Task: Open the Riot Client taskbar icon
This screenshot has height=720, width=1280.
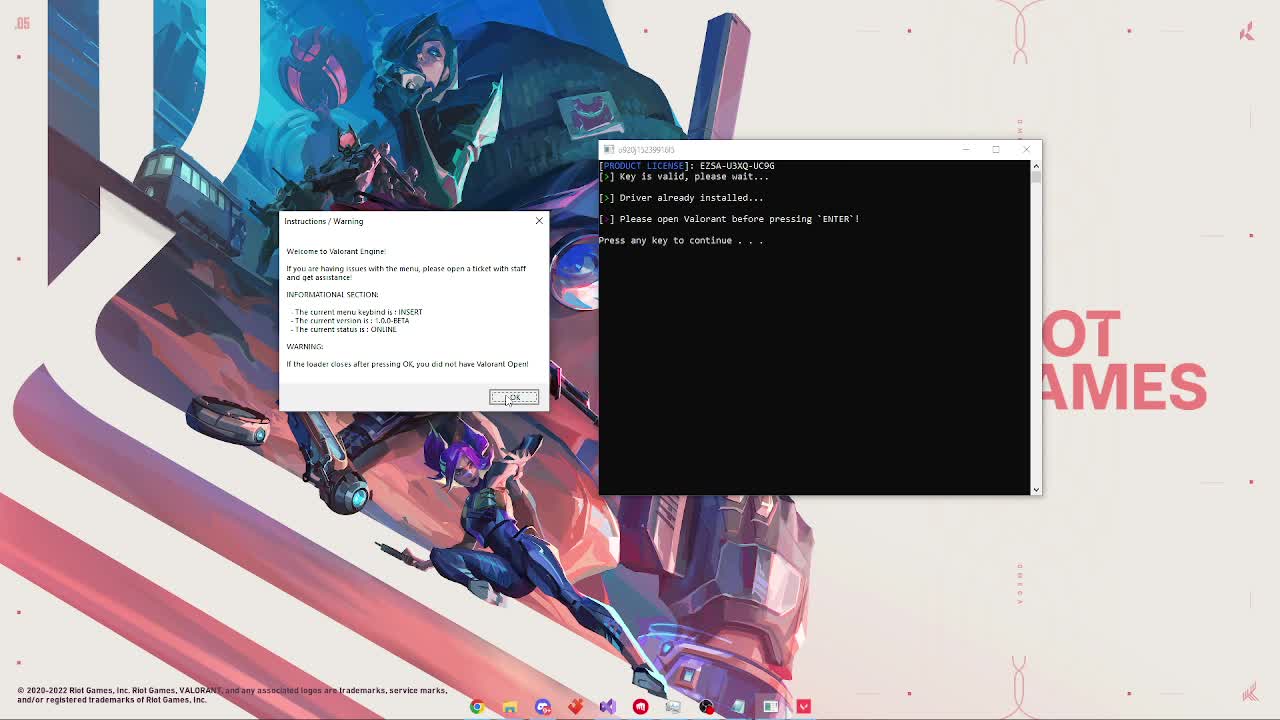Action: [x=641, y=707]
